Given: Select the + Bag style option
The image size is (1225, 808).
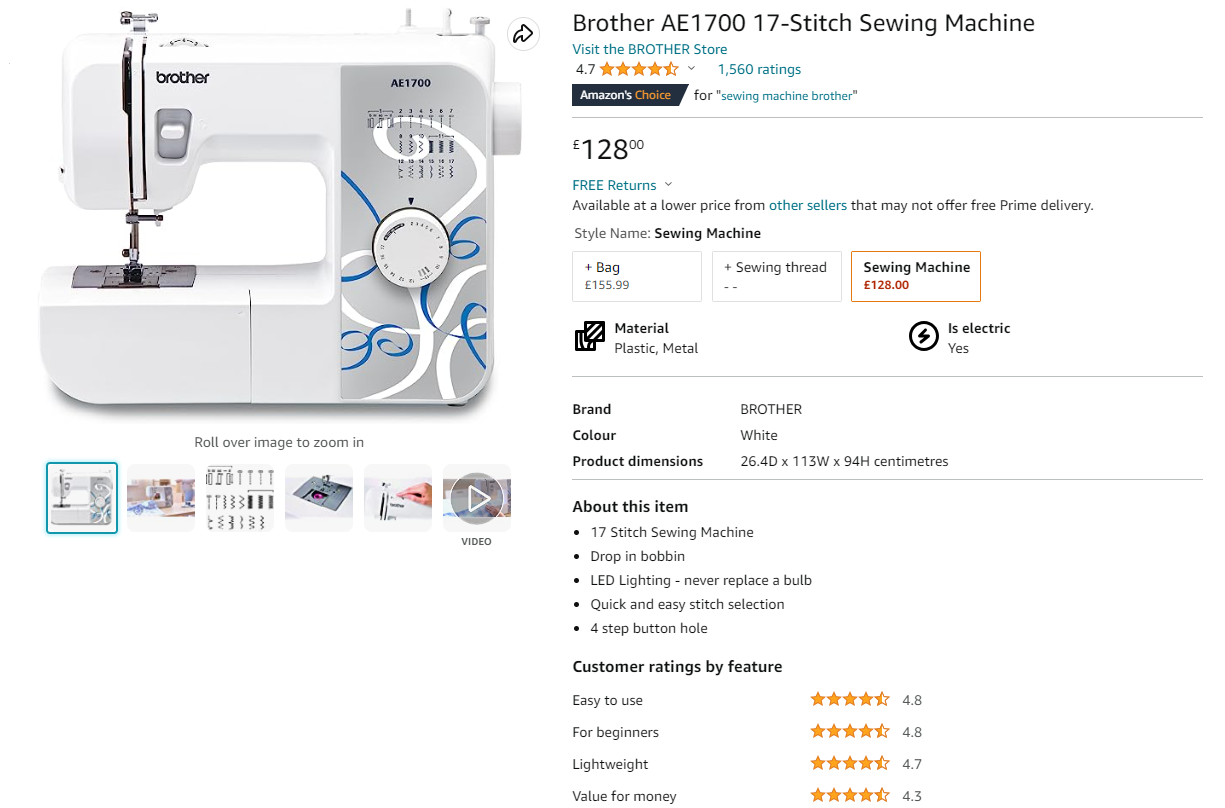Looking at the screenshot, I should (x=637, y=276).
